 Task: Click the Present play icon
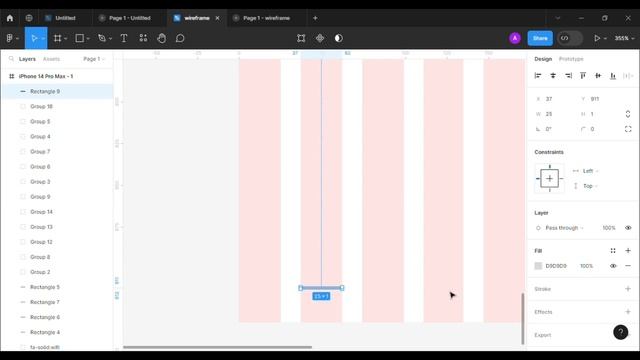pyautogui.click(x=597, y=38)
